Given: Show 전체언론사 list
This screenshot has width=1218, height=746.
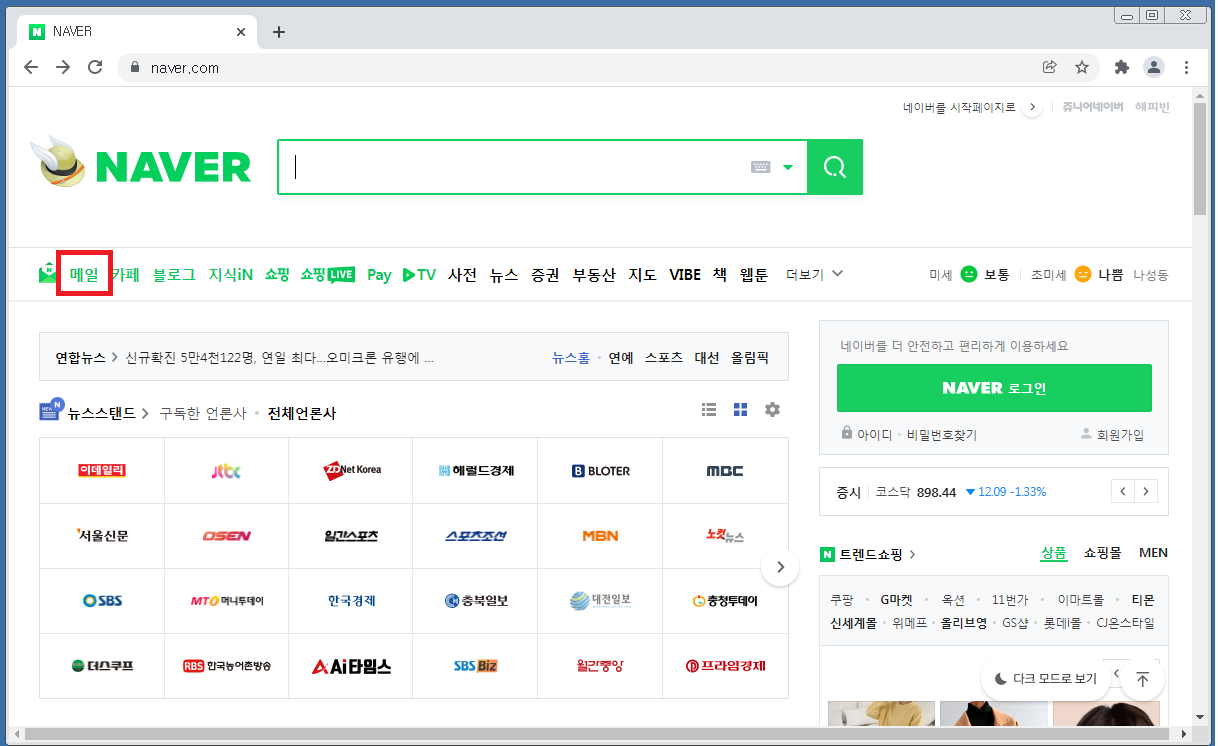Looking at the screenshot, I should [x=302, y=413].
